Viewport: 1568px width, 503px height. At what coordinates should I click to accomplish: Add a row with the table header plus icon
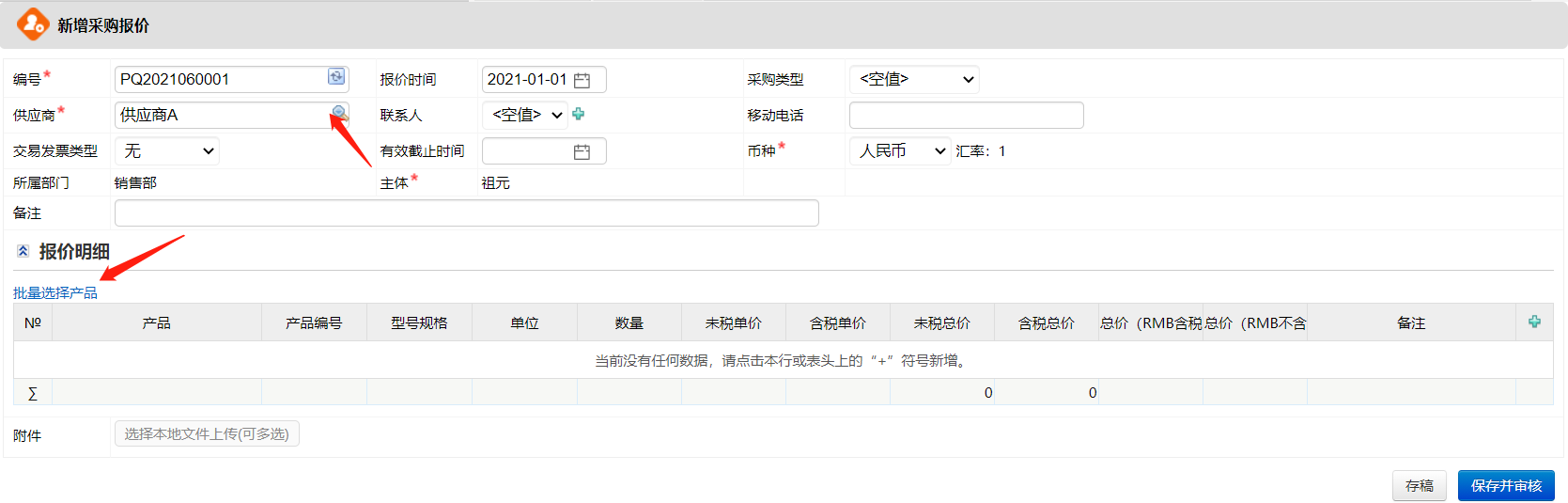coord(1534,322)
